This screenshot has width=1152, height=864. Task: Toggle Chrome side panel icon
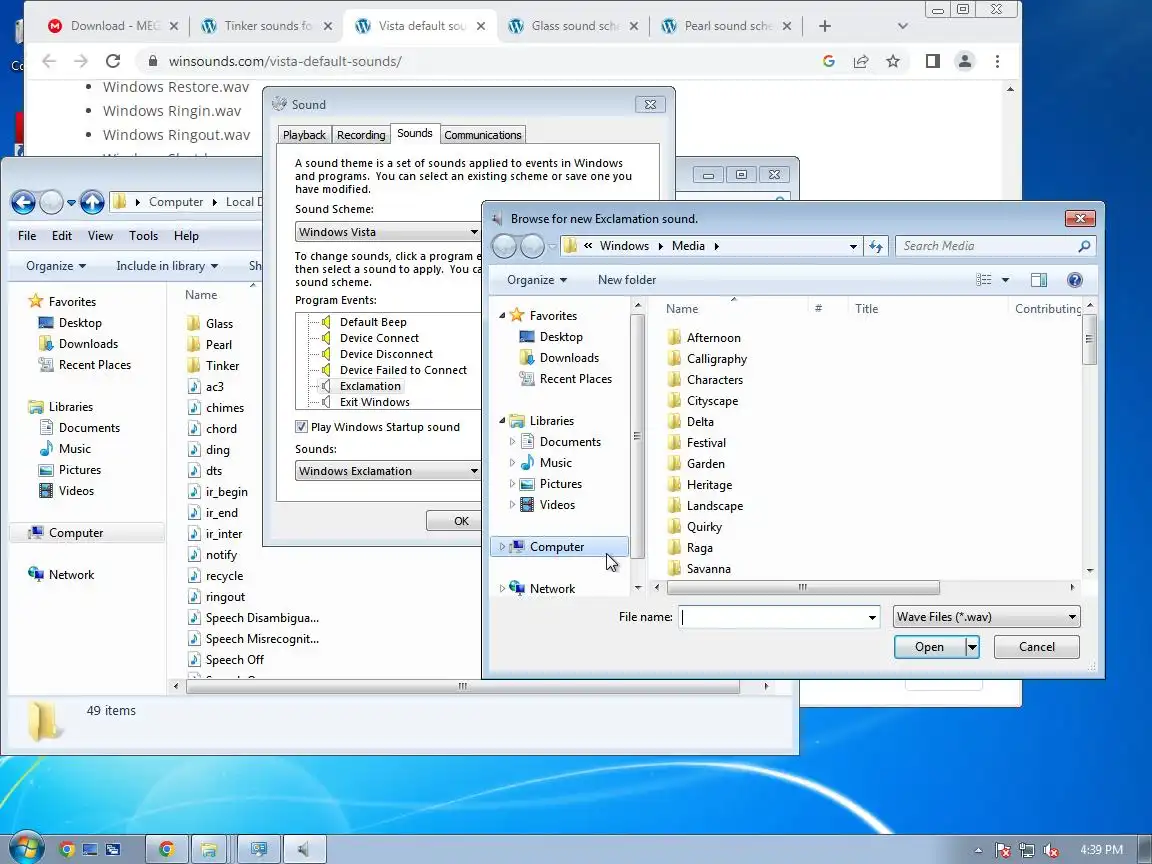[932, 61]
